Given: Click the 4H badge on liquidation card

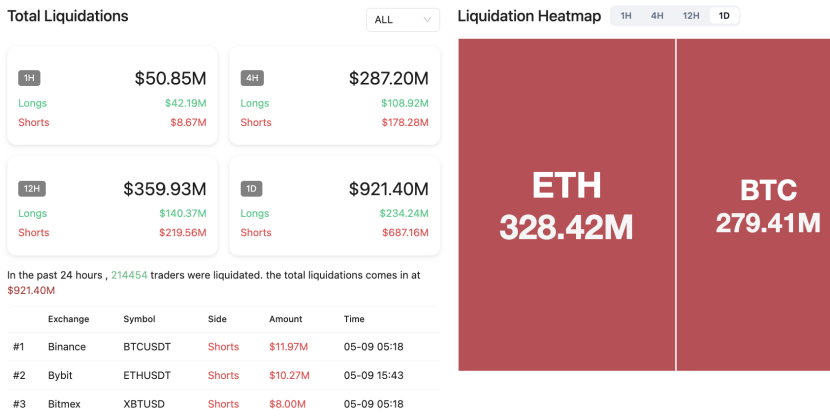Looking at the screenshot, I should (251, 78).
